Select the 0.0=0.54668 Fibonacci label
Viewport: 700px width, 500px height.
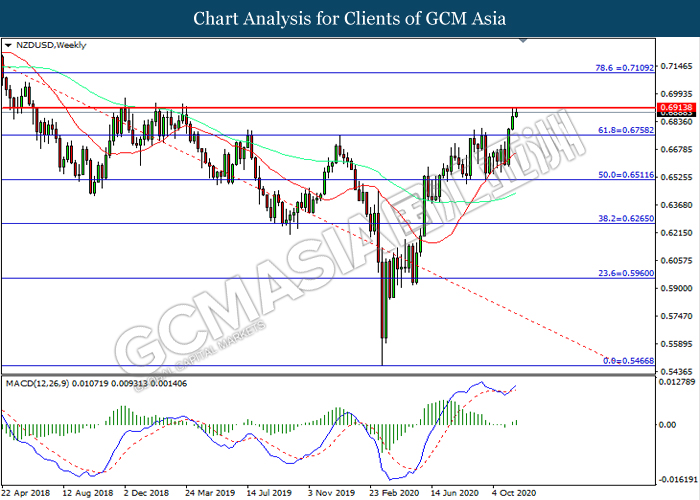[x=629, y=361]
